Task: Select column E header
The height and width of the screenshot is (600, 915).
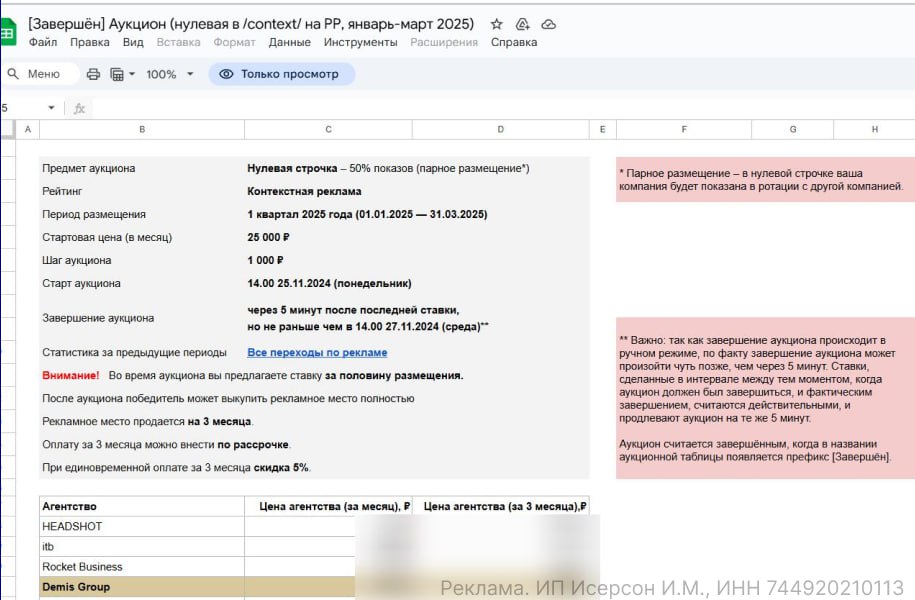Action: point(603,130)
